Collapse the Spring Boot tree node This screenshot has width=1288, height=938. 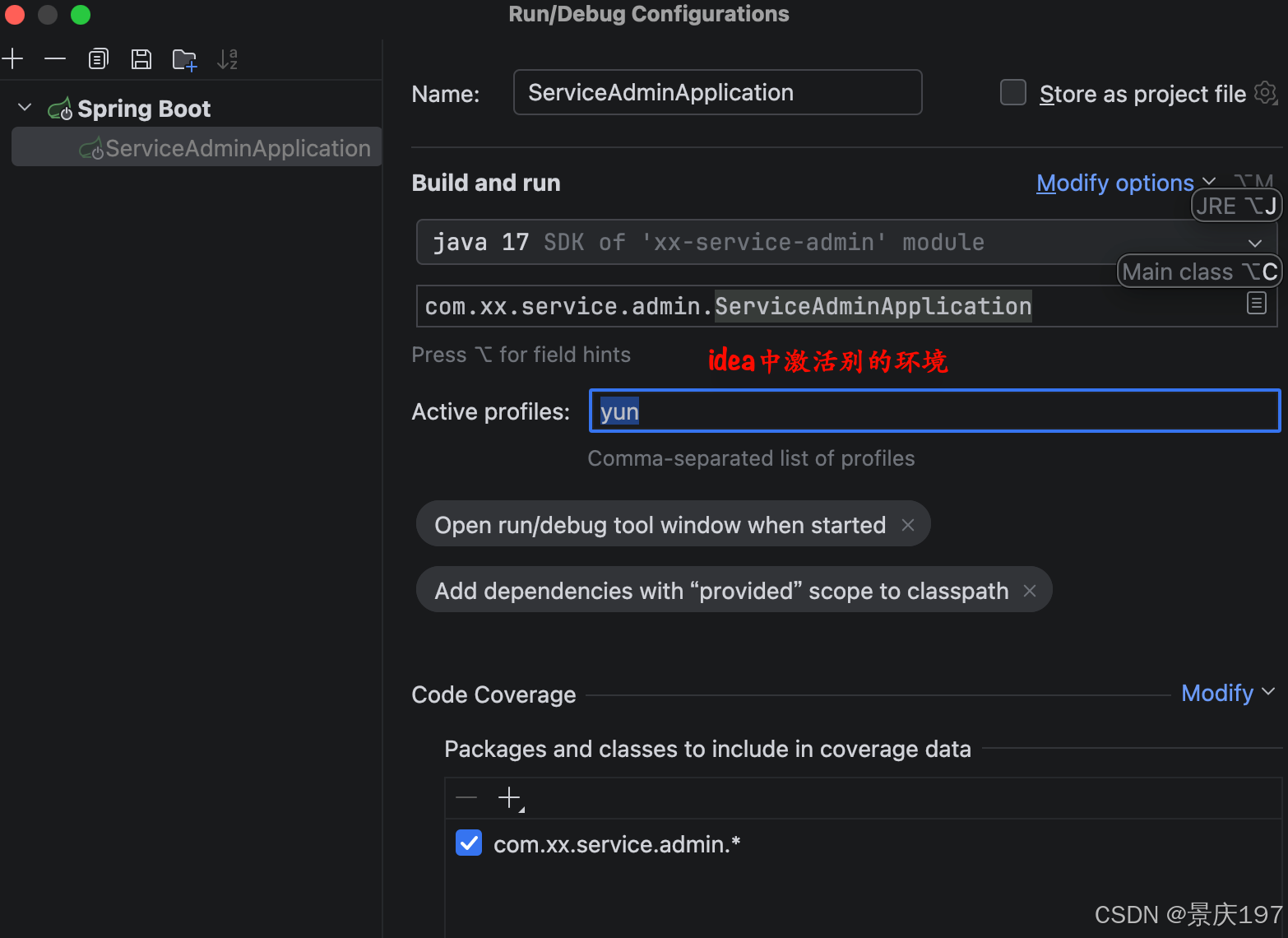[25, 108]
